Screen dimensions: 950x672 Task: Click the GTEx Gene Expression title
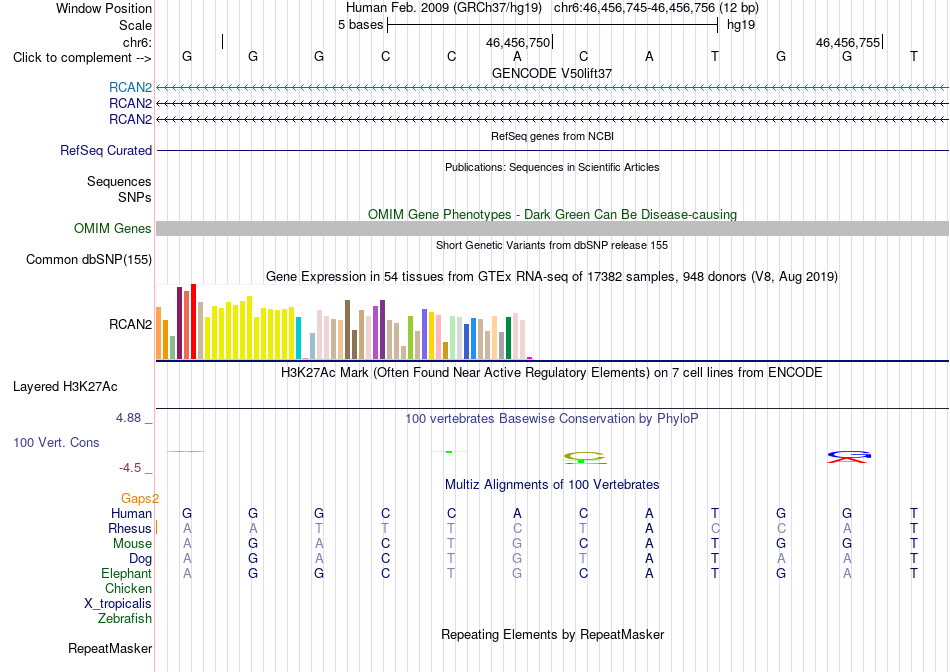(x=552, y=277)
